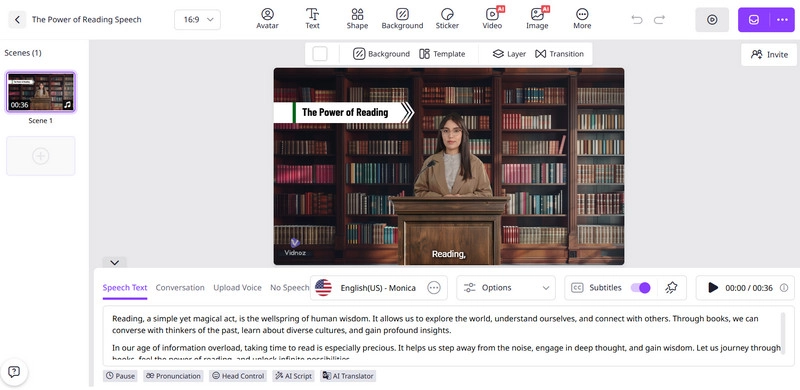Open the three-dot menu on purple button

782,20
